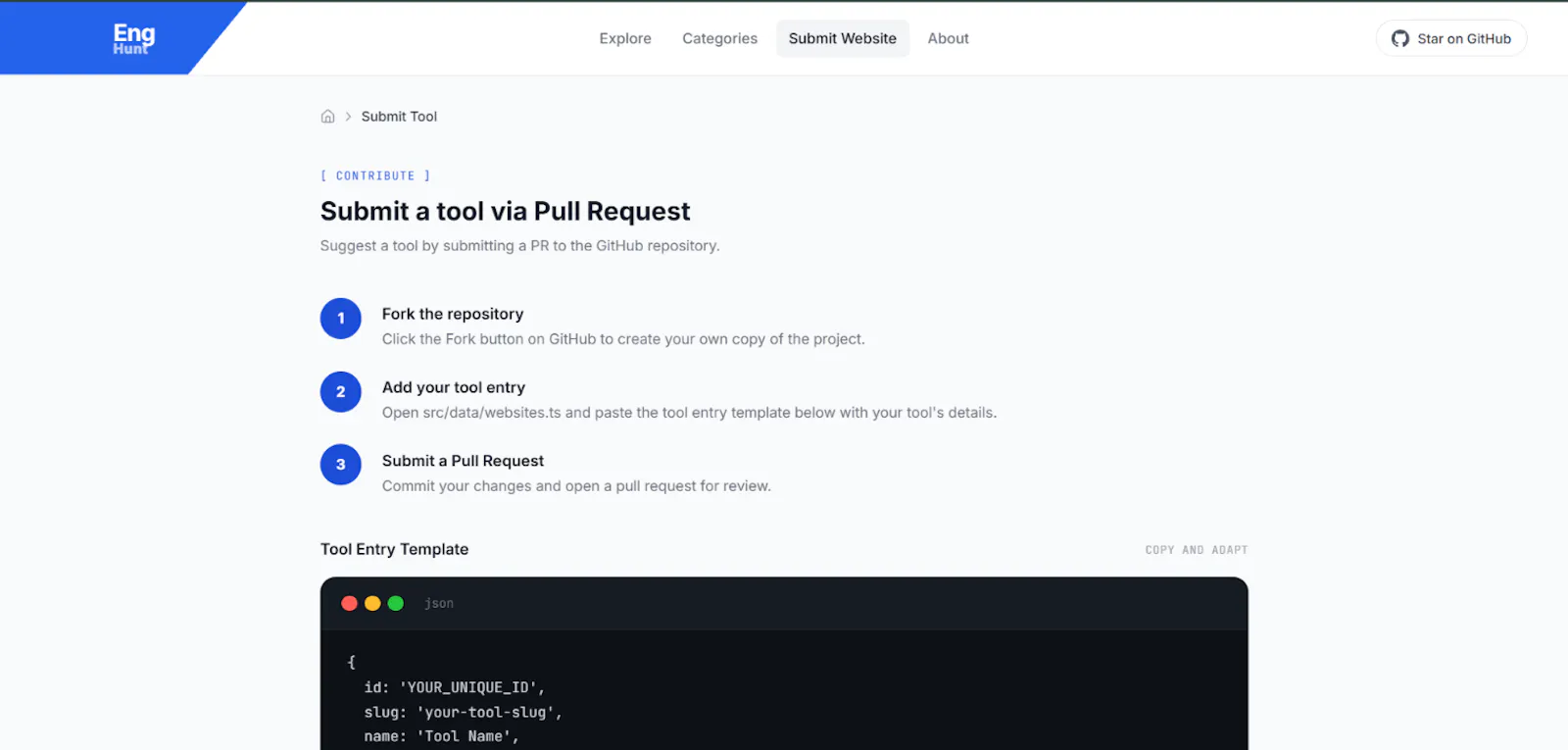Click the green dot in code window
The height and width of the screenshot is (750, 1568).
point(396,603)
